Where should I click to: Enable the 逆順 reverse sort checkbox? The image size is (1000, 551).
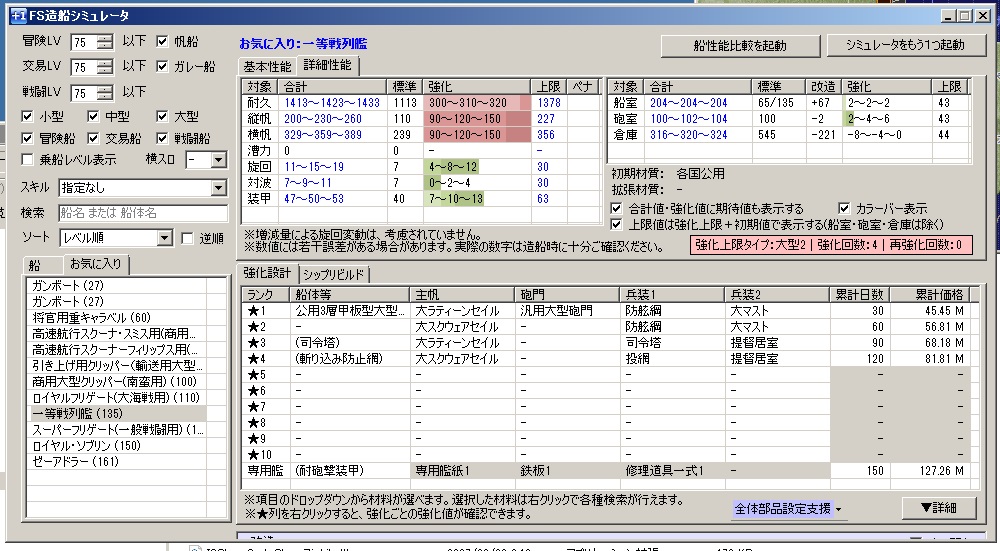click(x=187, y=239)
